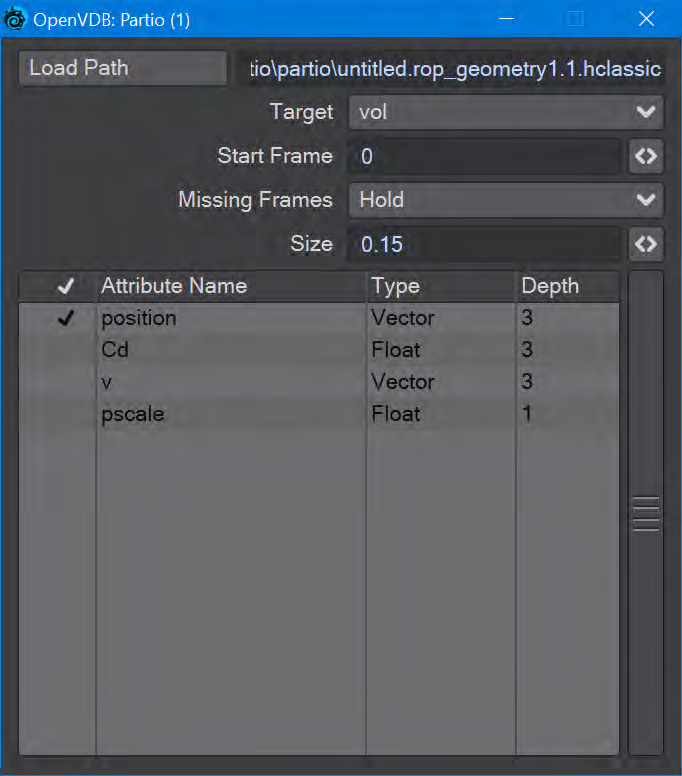Click the Start Frame envelope arrows button
The height and width of the screenshot is (776, 682).
646,156
